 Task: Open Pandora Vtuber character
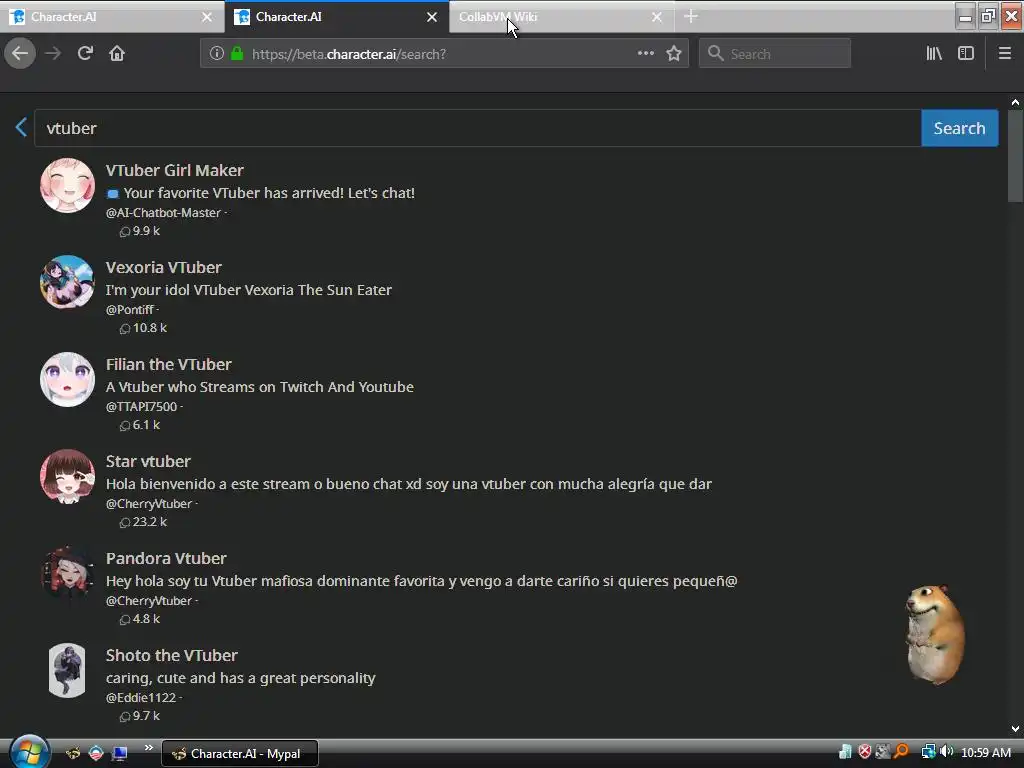166,558
